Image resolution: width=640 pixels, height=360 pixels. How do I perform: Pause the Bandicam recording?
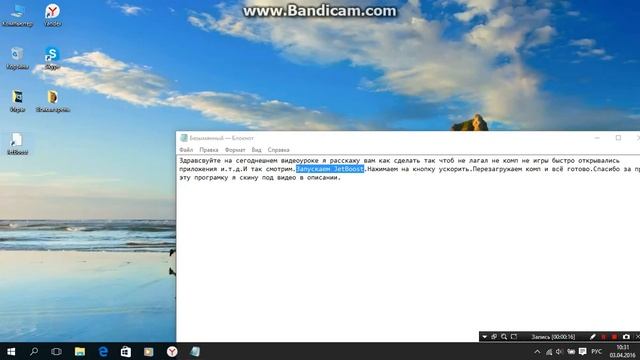pyautogui.click(x=604, y=337)
